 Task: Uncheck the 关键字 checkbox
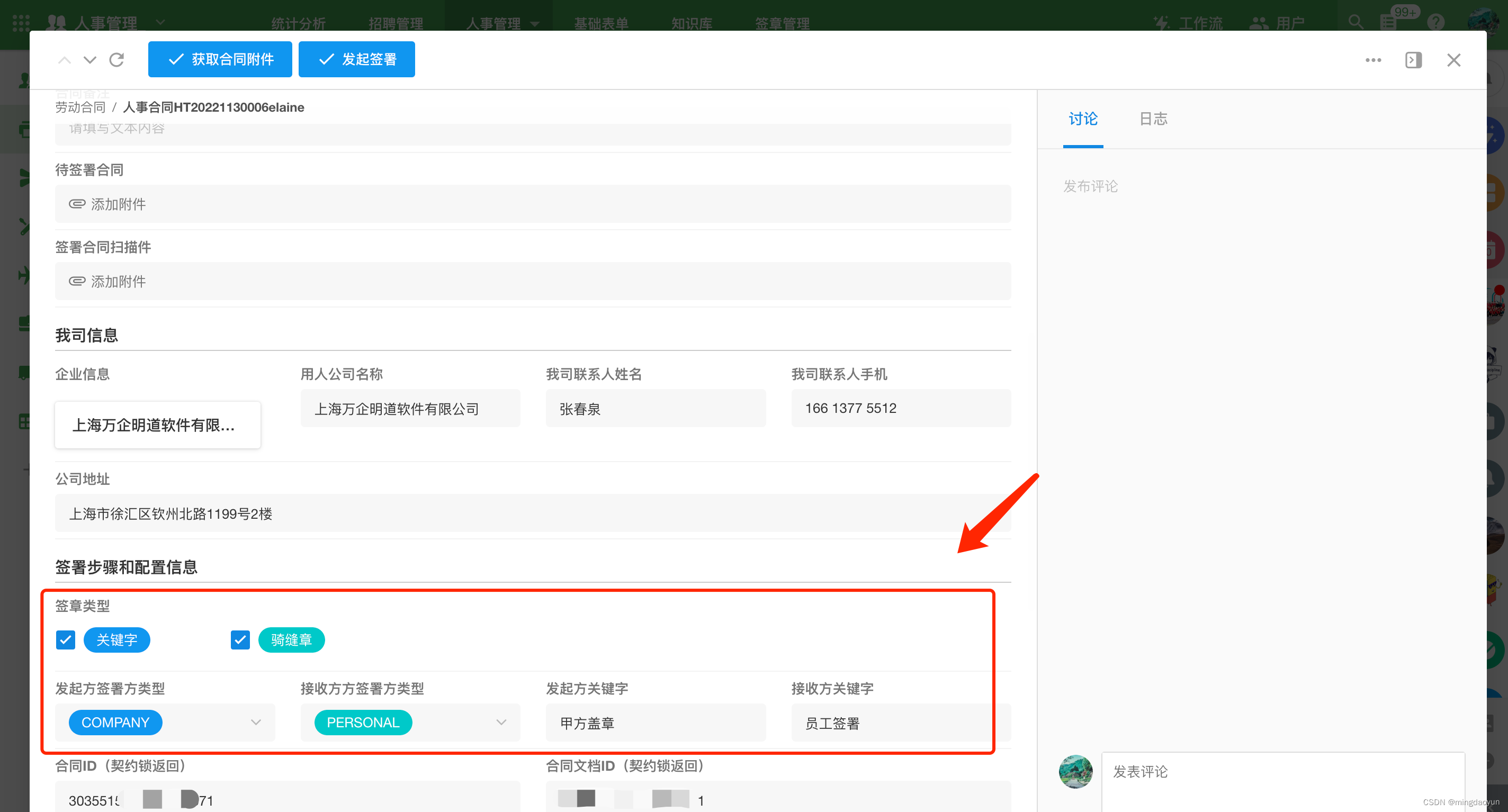click(x=66, y=639)
